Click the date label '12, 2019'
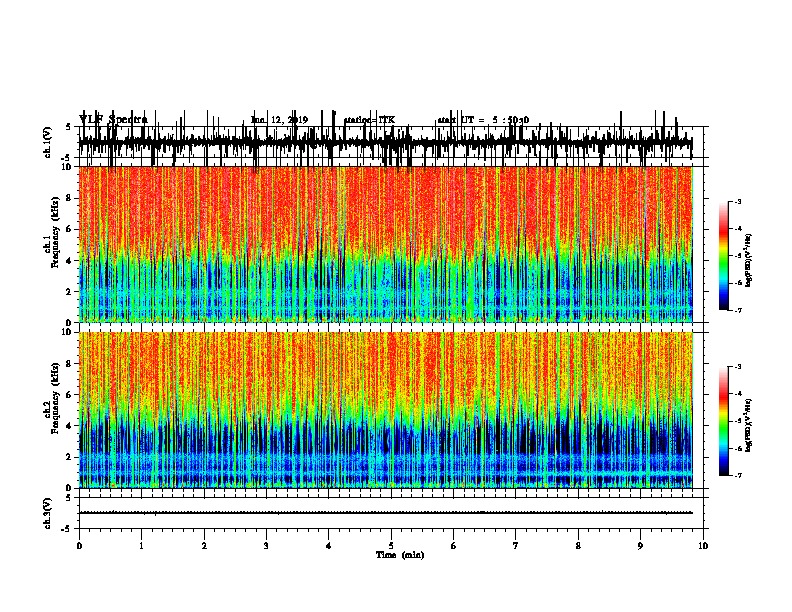 pos(289,120)
